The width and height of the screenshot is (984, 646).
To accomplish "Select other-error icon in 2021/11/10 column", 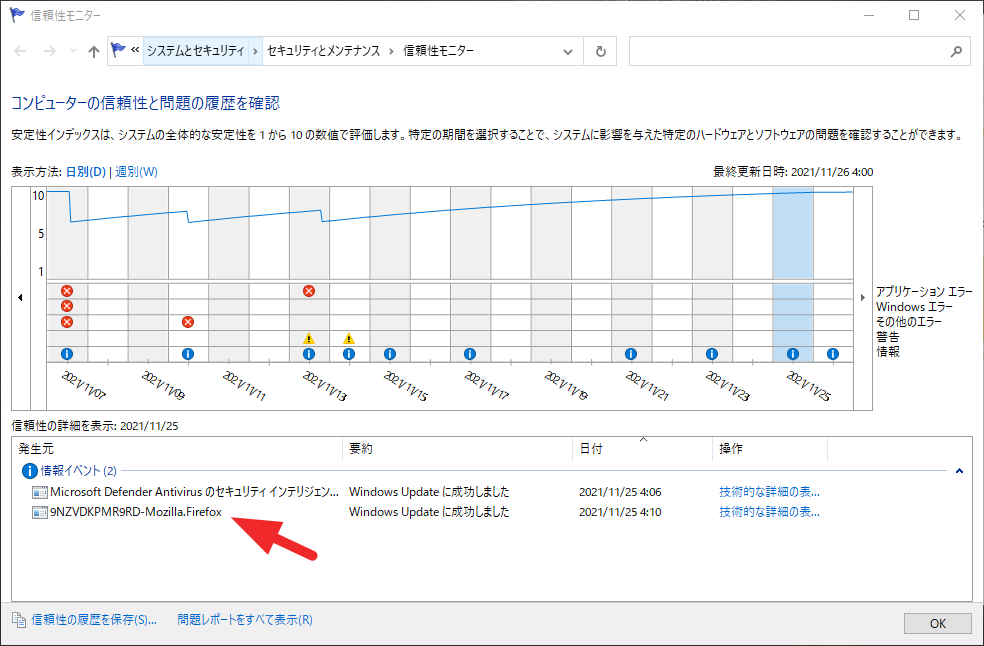I will coord(188,321).
